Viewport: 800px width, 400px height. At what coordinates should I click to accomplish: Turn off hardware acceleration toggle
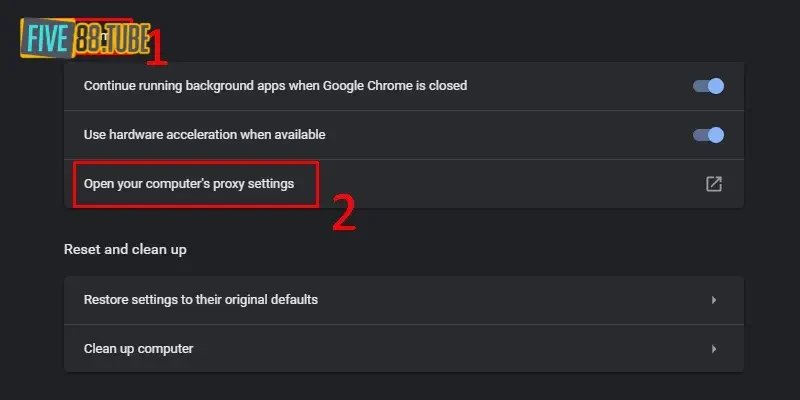708,135
